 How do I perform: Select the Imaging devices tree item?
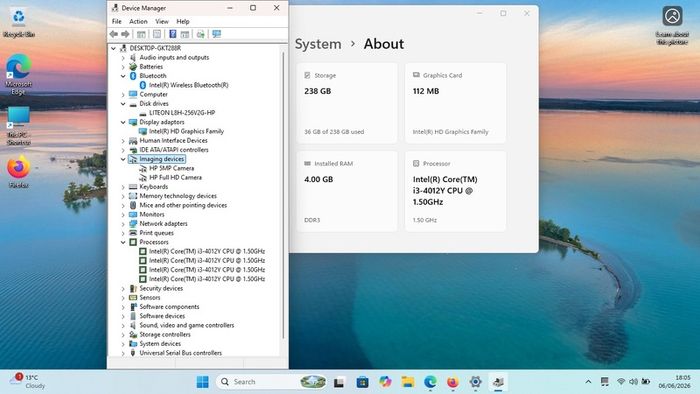coord(161,159)
